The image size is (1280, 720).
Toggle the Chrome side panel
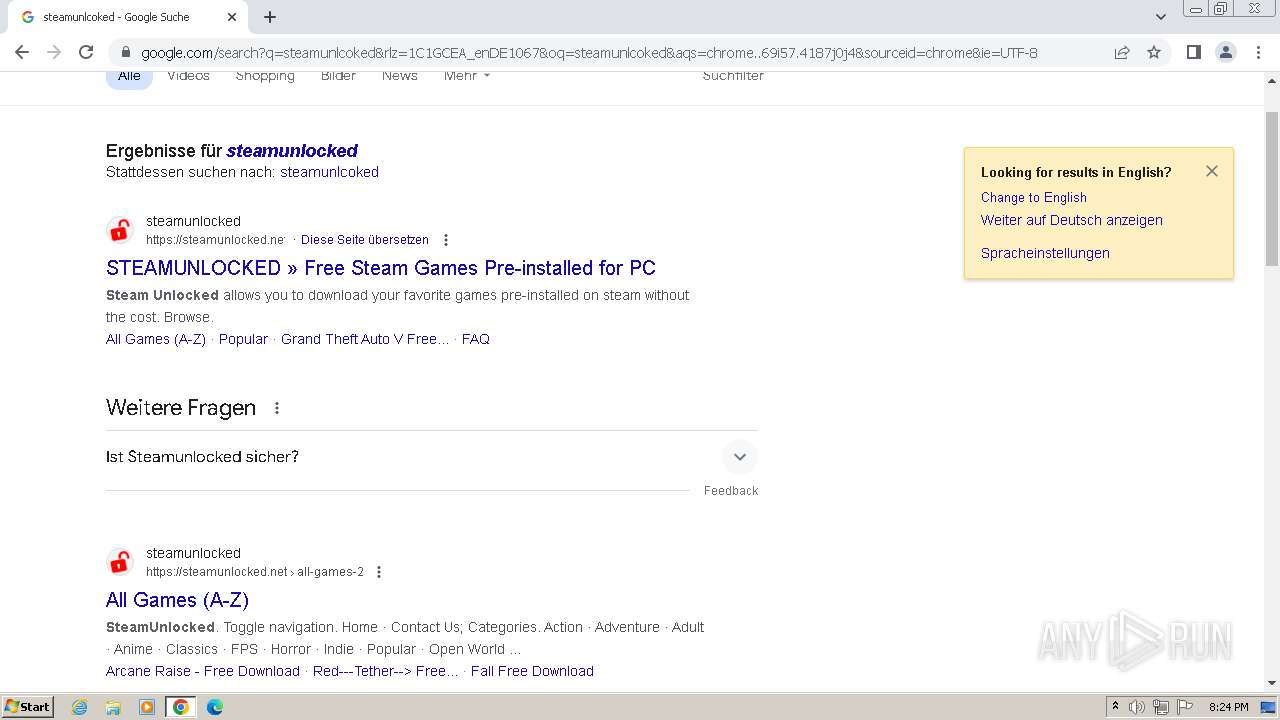click(x=1193, y=53)
